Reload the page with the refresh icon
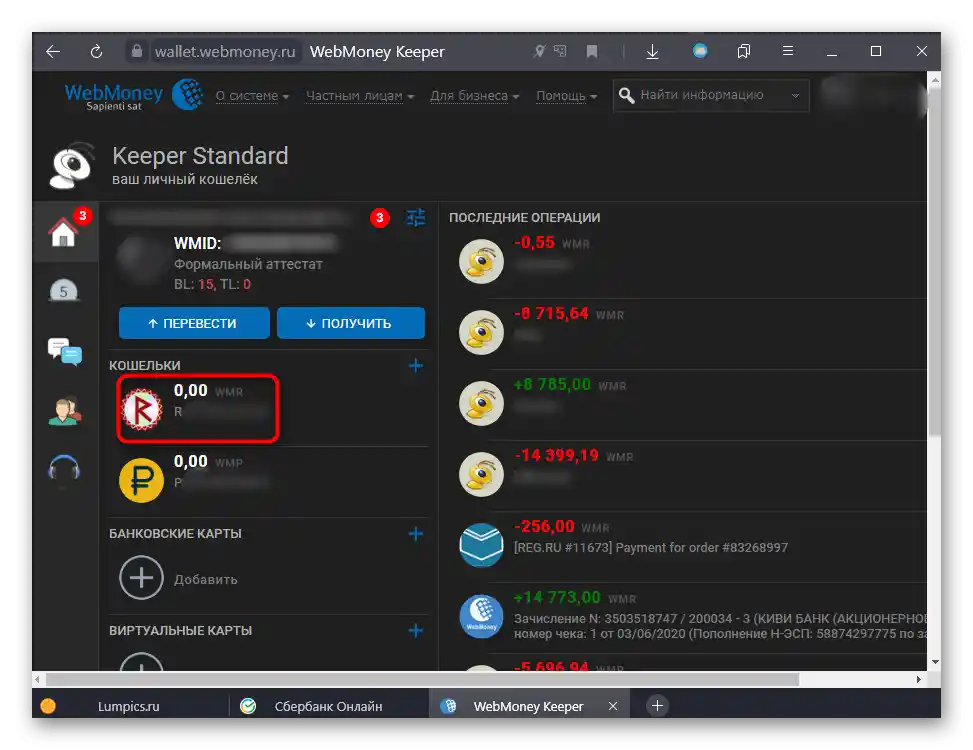 [x=96, y=51]
